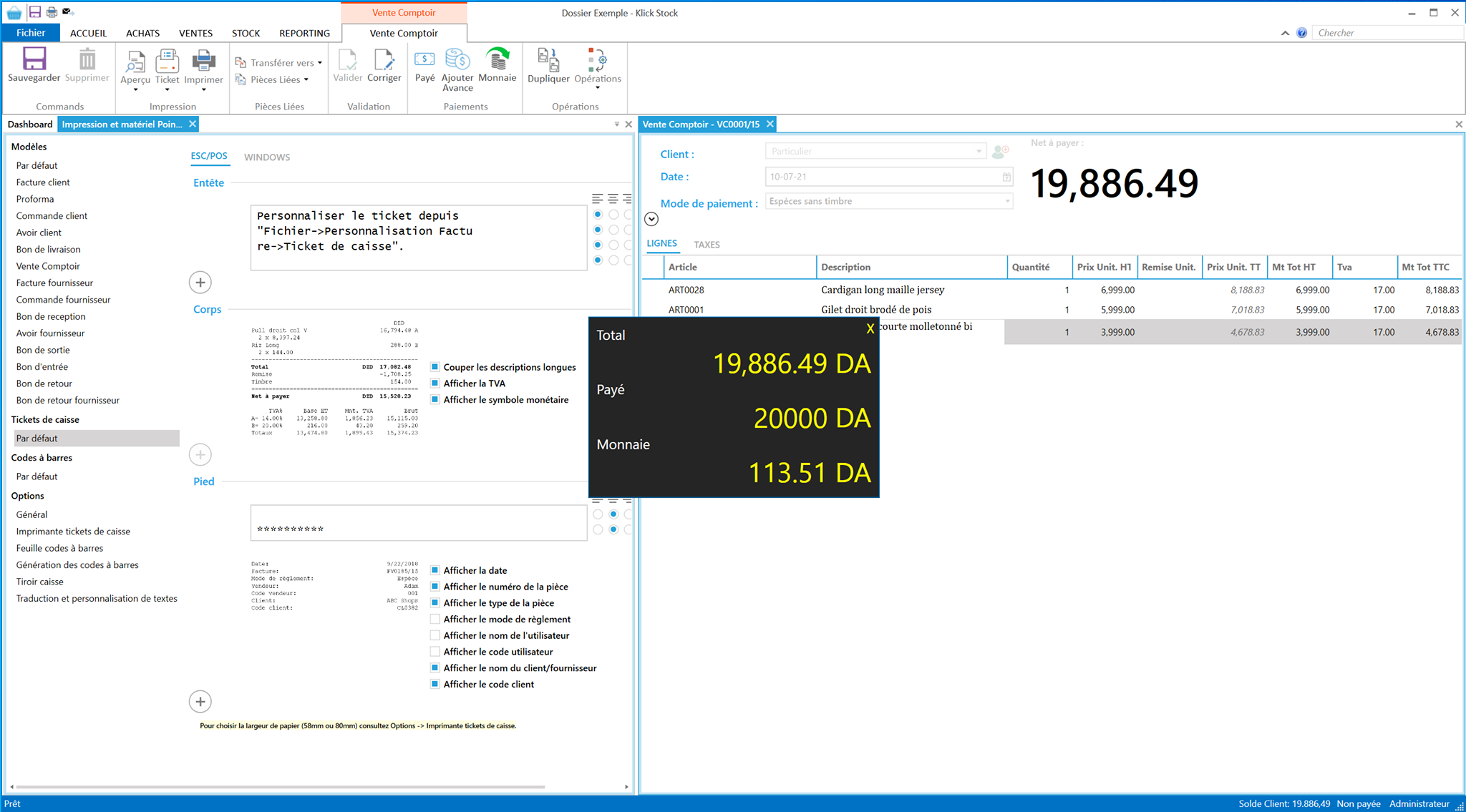Close the yellow X on Total popup
This screenshot has height=812, width=1466.
click(870, 329)
